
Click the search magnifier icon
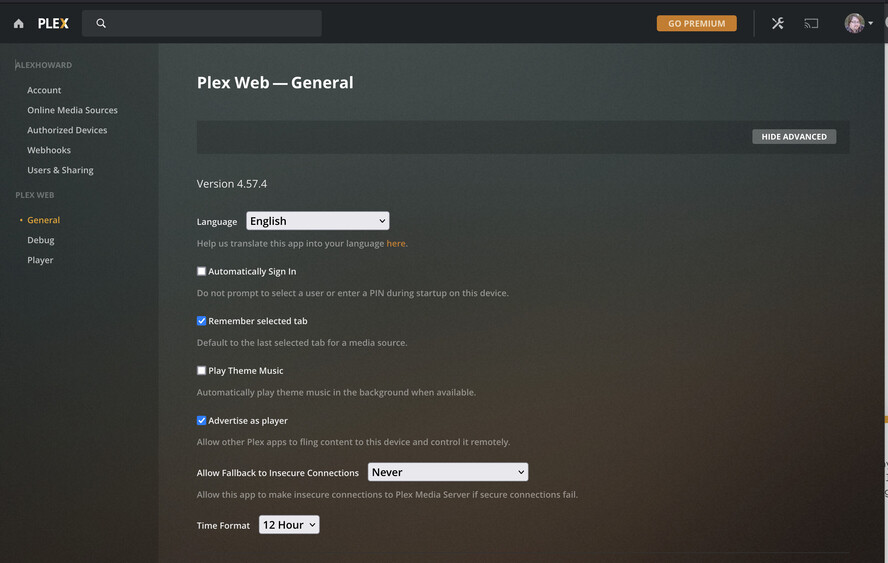click(101, 23)
